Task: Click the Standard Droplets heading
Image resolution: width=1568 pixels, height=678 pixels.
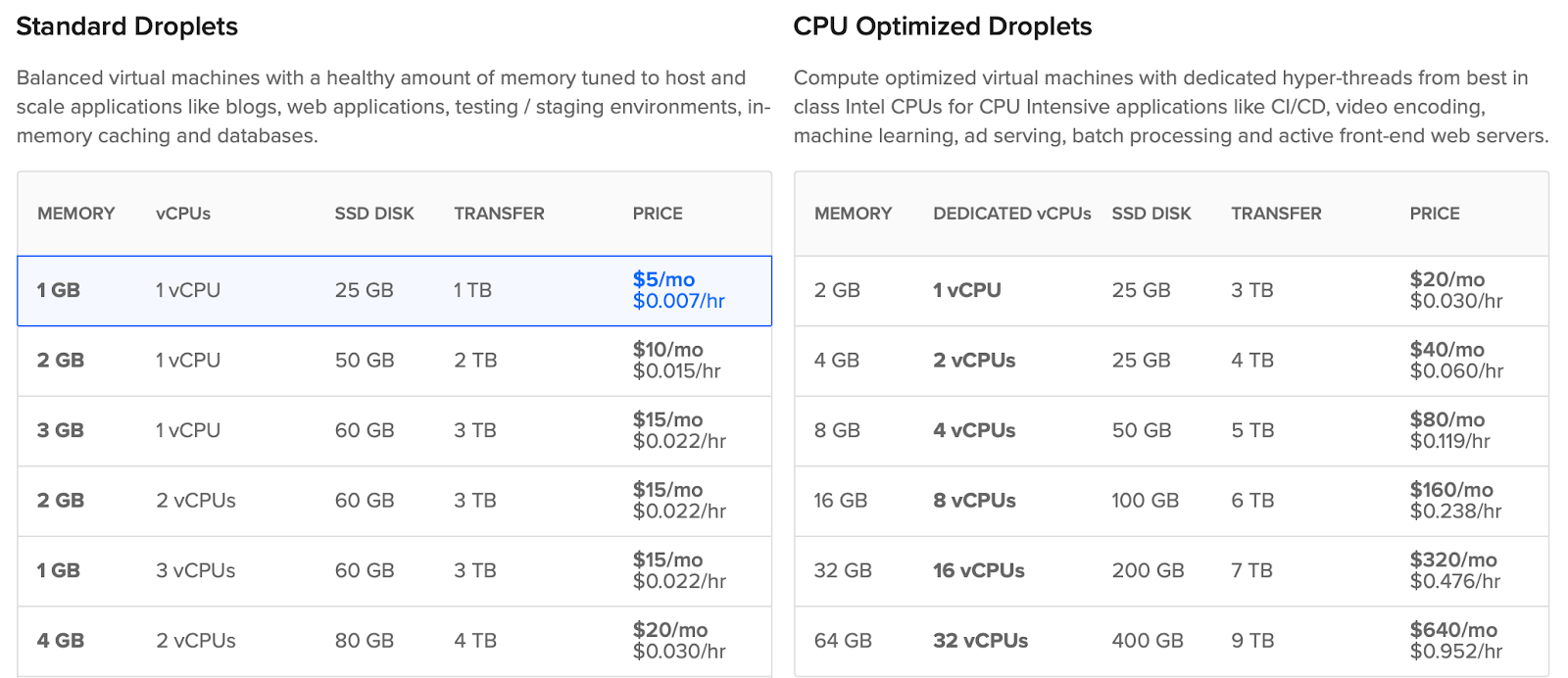Action: point(126,26)
